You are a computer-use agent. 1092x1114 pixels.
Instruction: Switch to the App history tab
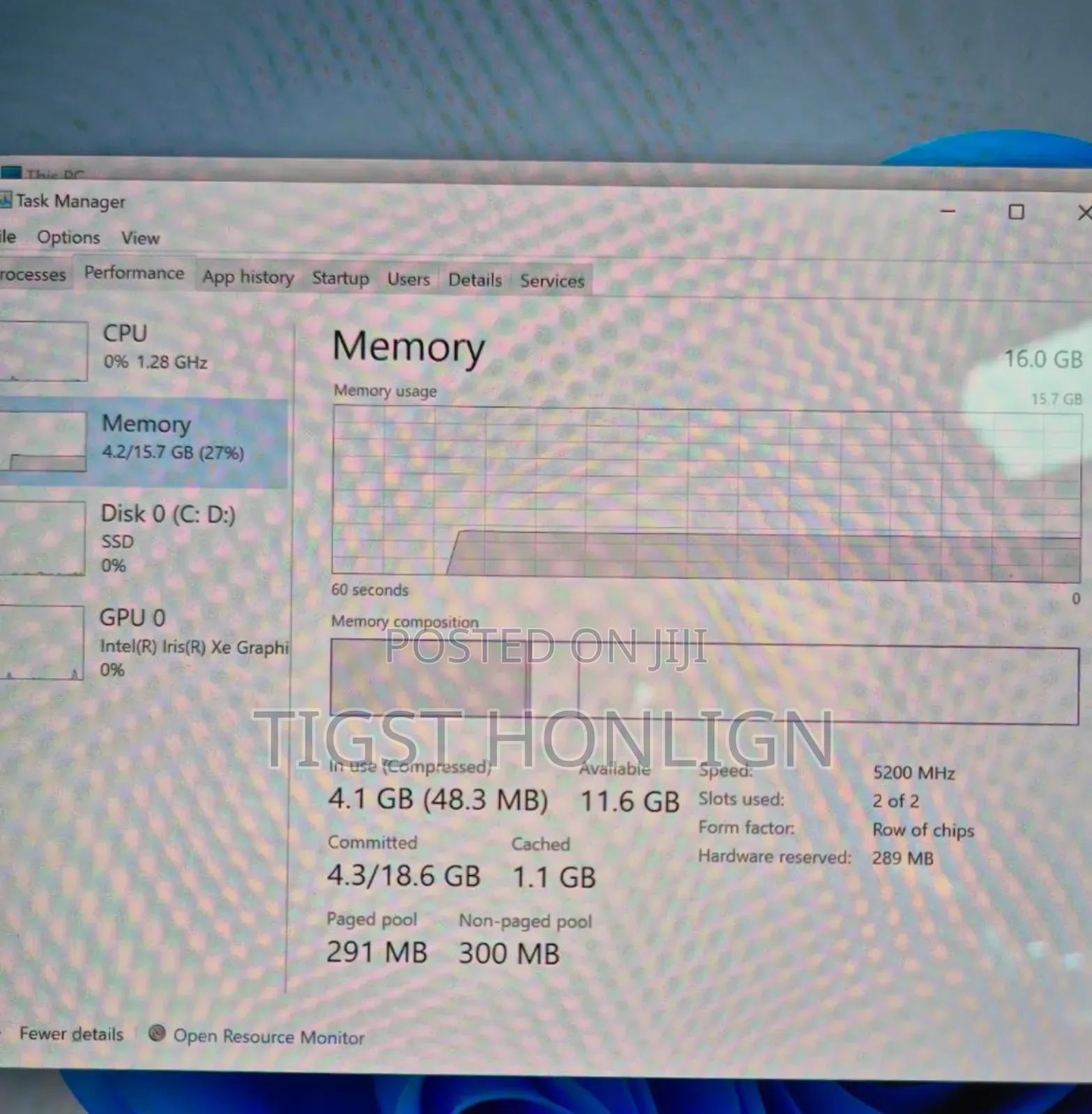click(248, 277)
